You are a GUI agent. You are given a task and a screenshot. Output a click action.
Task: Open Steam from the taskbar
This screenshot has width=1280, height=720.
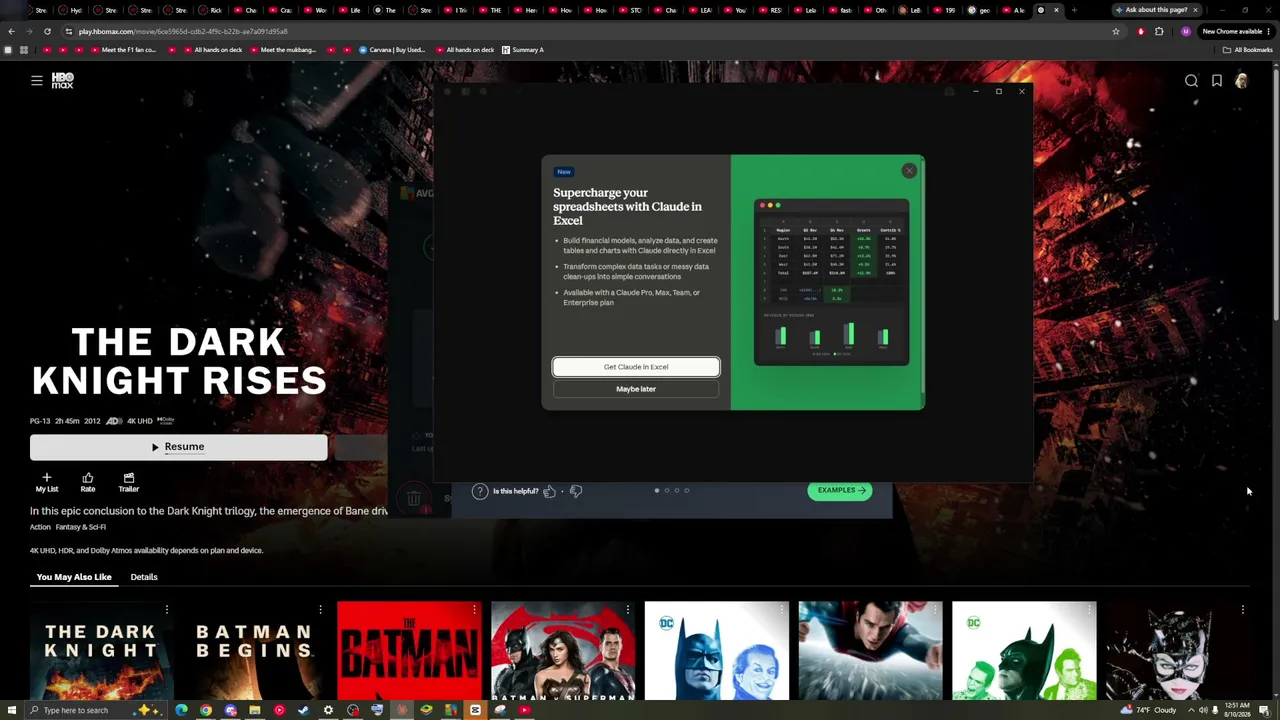coord(303,710)
